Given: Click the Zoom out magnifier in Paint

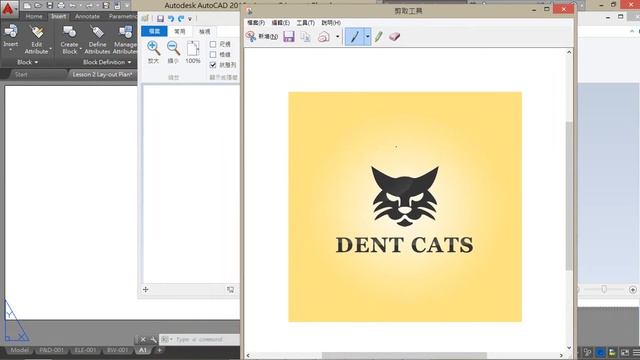Looking at the screenshot, I should [173, 48].
